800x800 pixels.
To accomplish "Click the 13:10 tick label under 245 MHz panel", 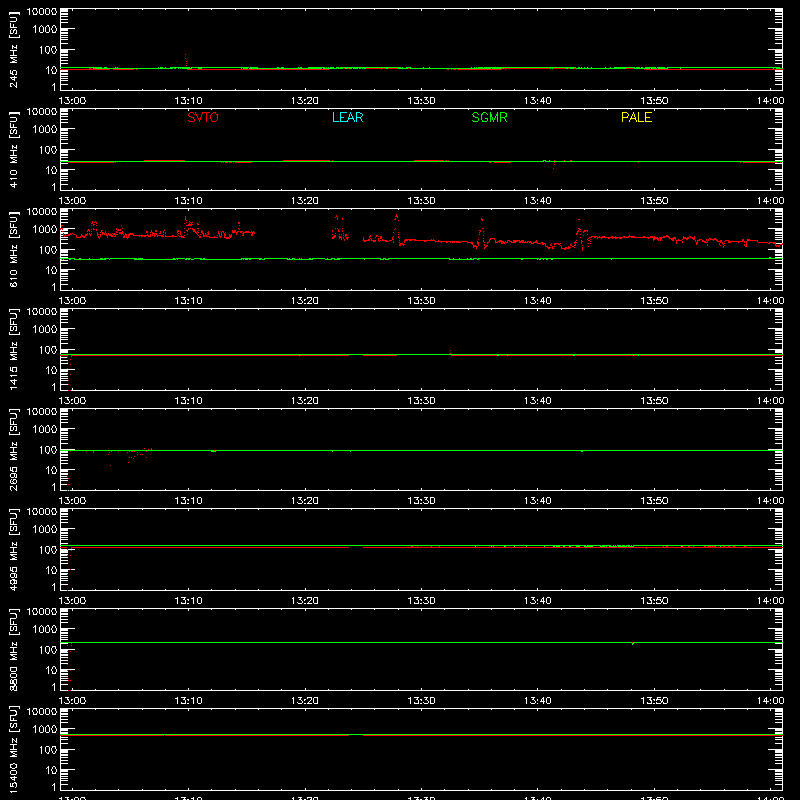I will 188,101.
